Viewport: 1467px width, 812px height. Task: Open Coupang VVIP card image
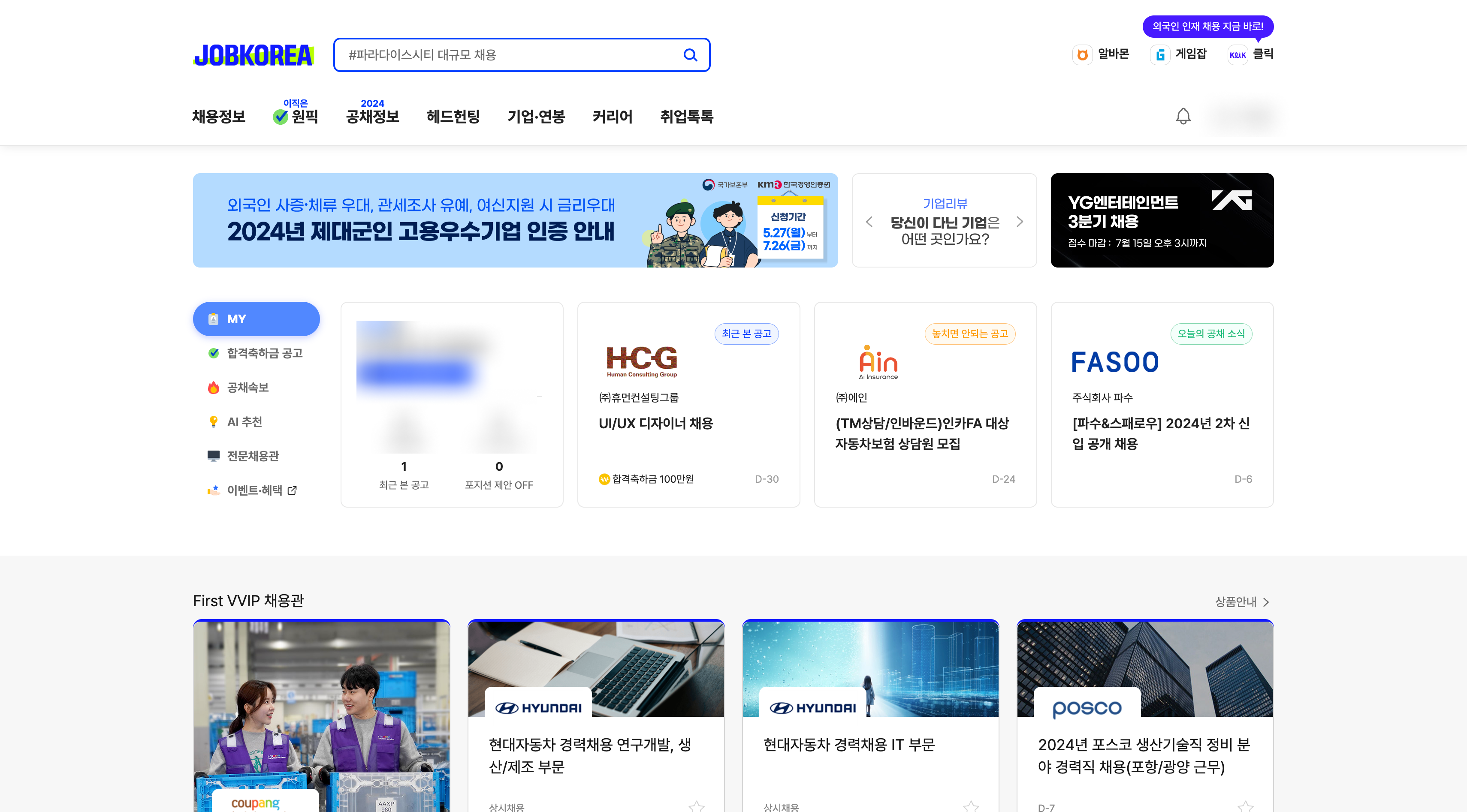click(321, 716)
